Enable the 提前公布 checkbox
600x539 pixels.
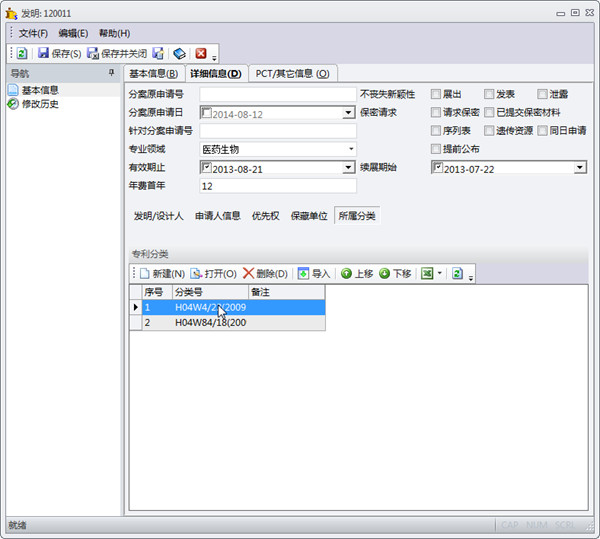[435, 149]
